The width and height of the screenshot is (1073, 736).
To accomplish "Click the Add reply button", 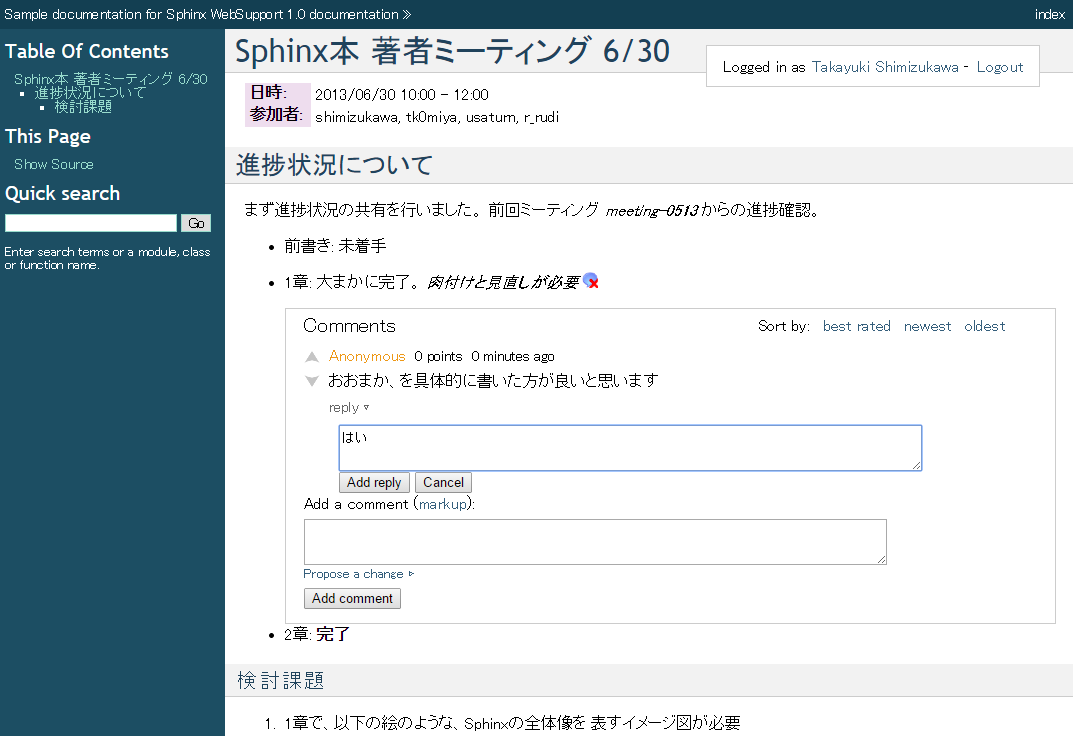I will coord(374,482).
